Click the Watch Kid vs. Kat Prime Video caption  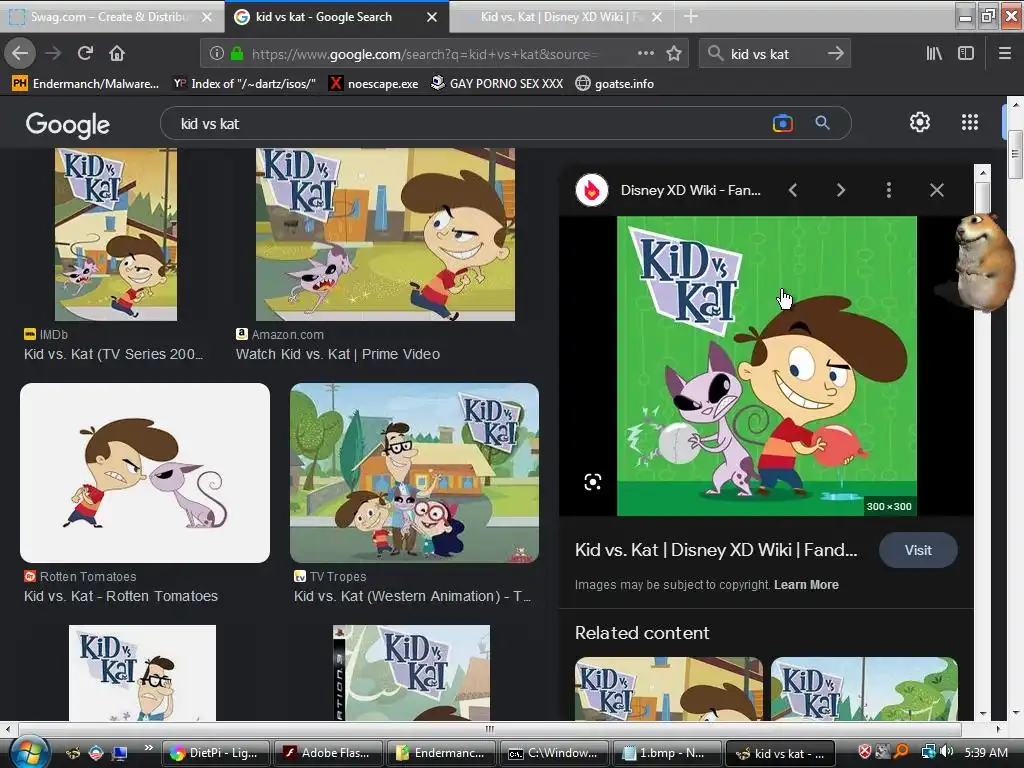coord(338,354)
